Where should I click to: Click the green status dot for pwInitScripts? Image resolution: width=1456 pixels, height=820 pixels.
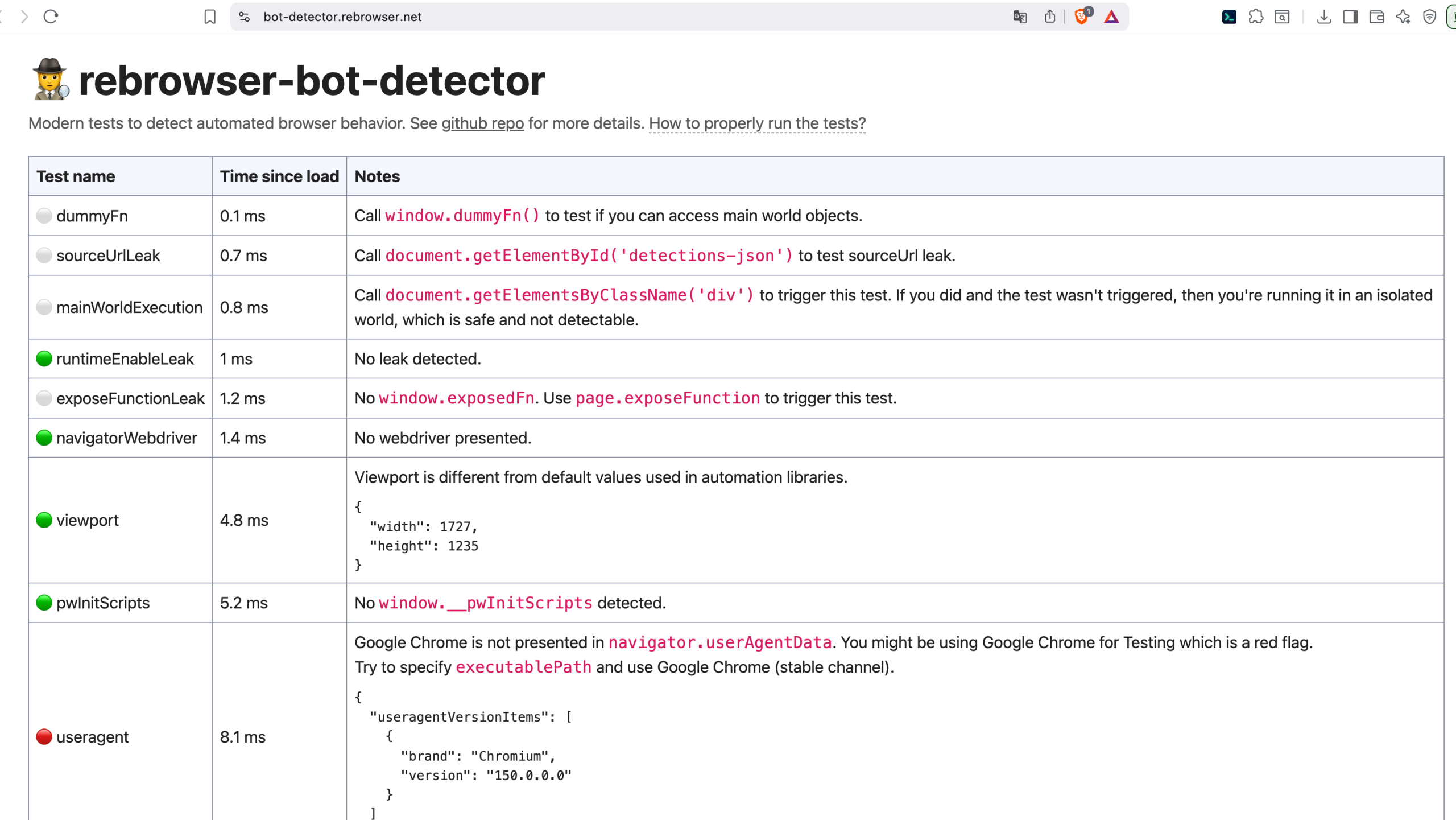pos(44,603)
